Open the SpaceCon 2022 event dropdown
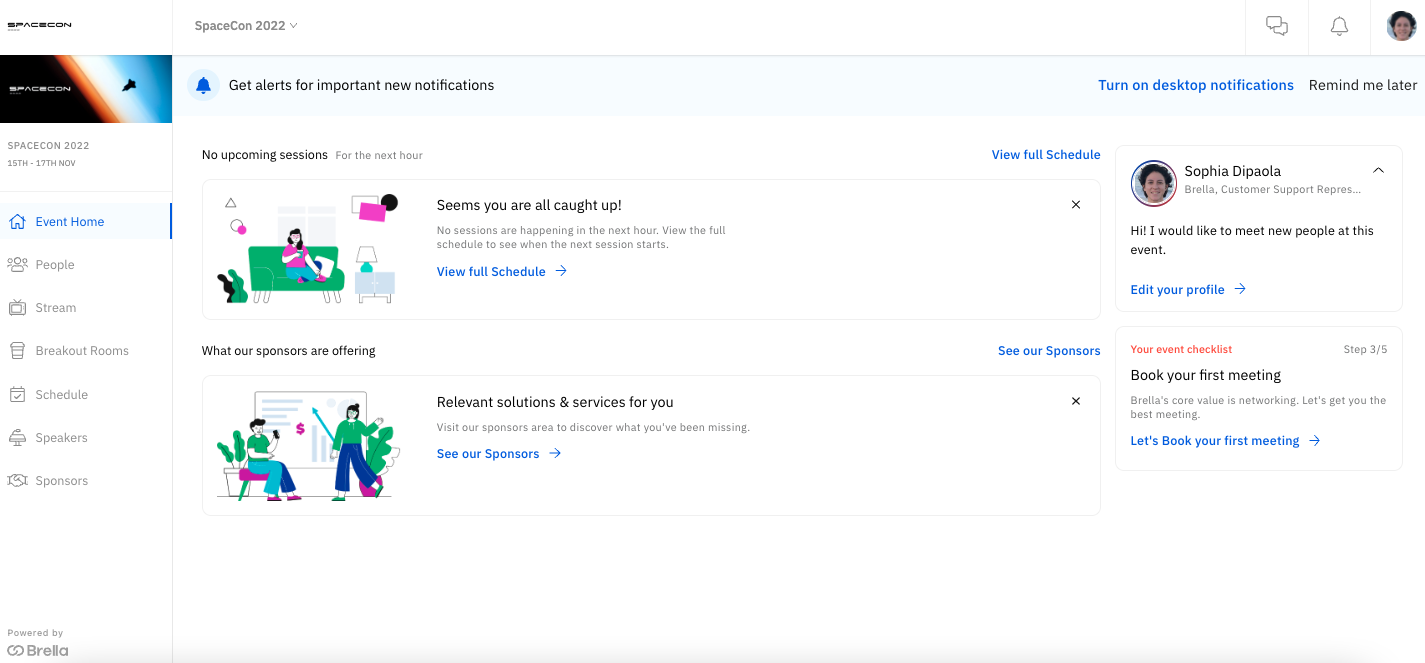1425x663 pixels. pyautogui.click(x=246, y=26)
